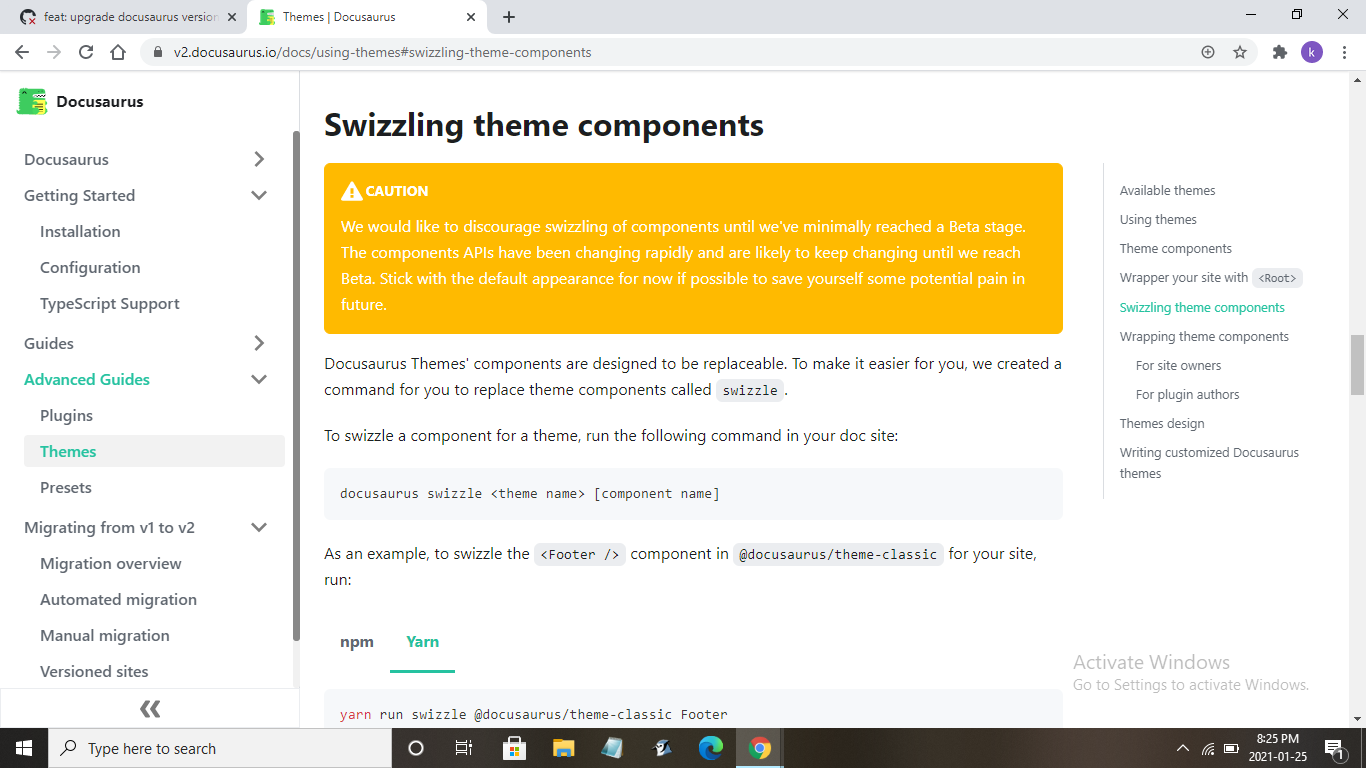Open Microsoft Edge from taskbar
The height and width of the screenshot is (768, 1366).
pos(711,748)
